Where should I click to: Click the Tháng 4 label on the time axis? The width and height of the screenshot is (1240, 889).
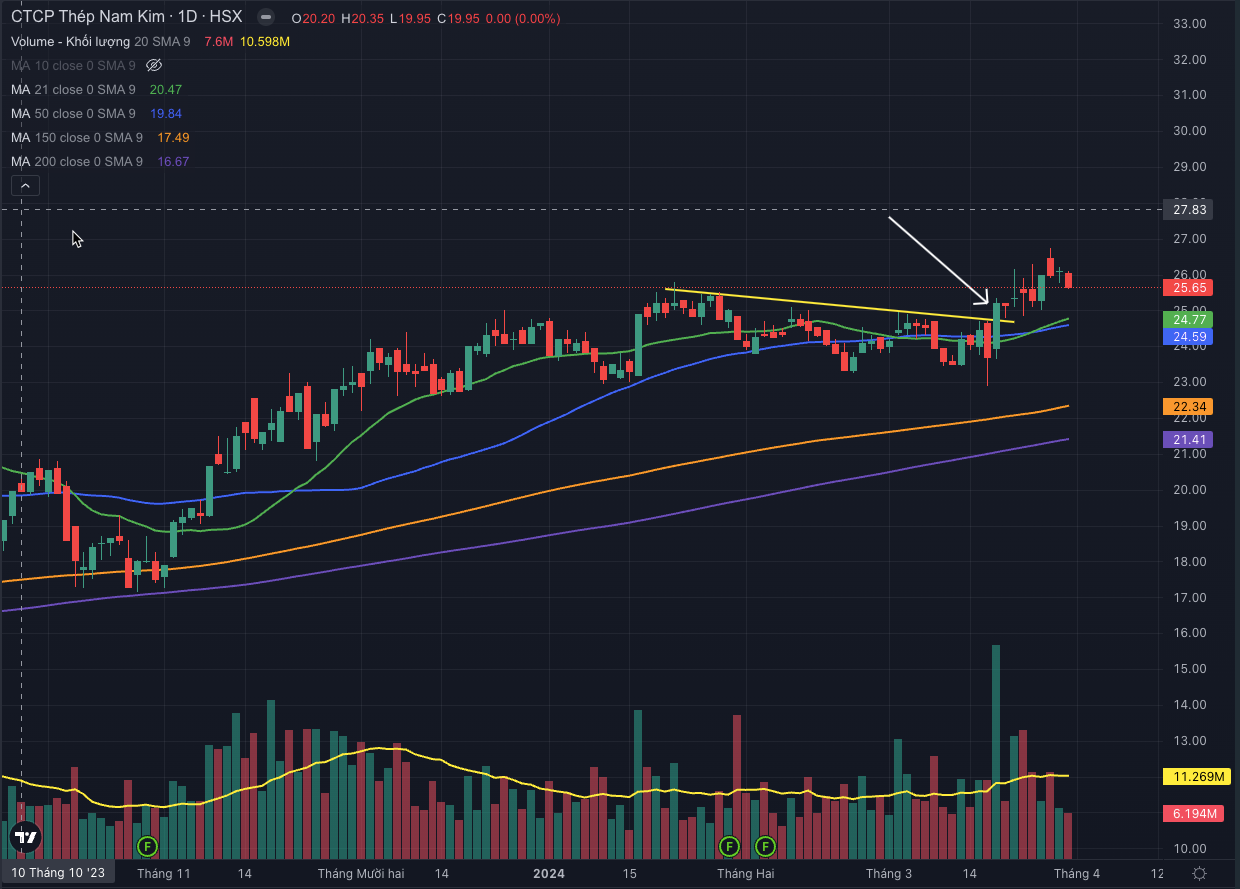click(x=1076, y=873)
